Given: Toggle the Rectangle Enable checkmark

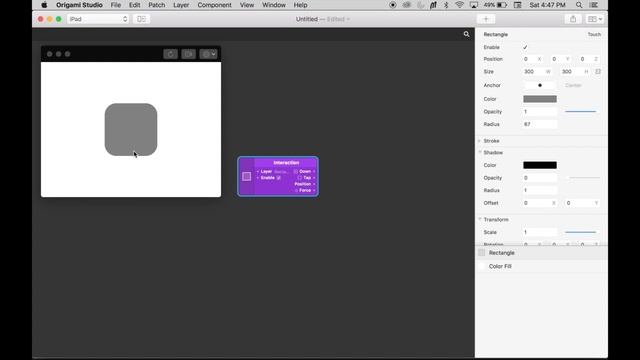Looking at the screenshot, I should pyautogui.click(x=525, y=47).
